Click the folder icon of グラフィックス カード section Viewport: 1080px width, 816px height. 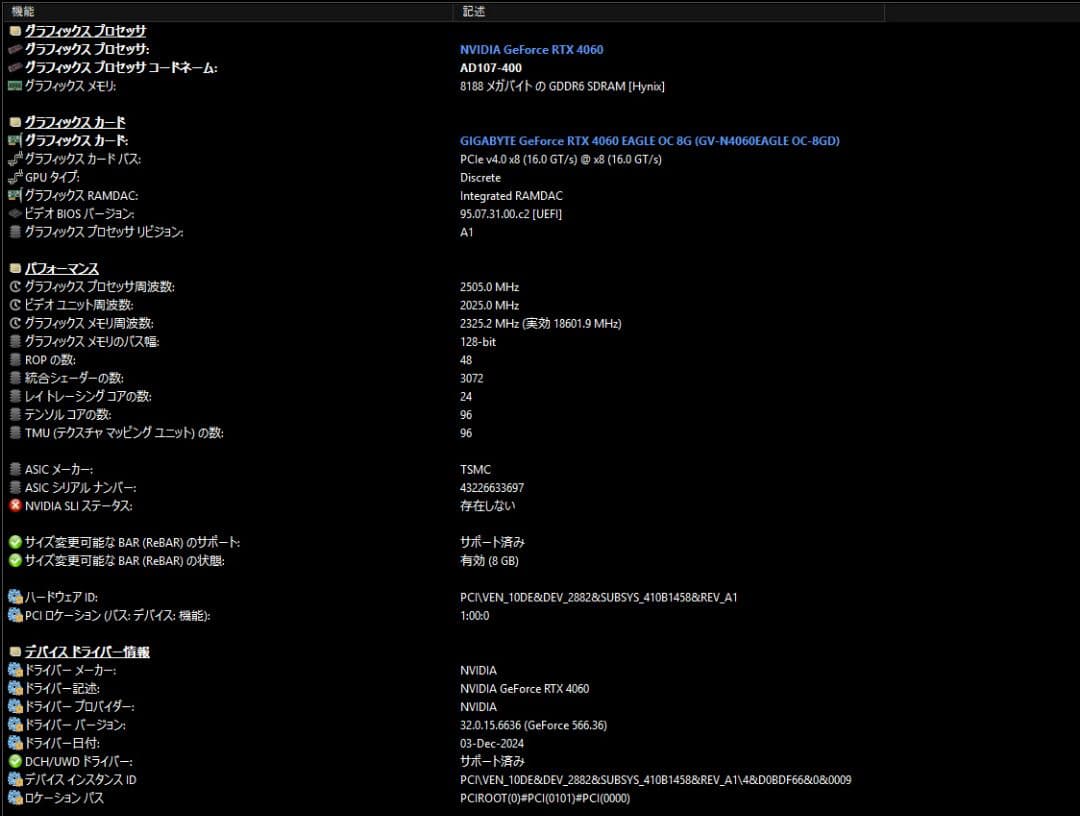pyautogui.click(x=15, y=122)
